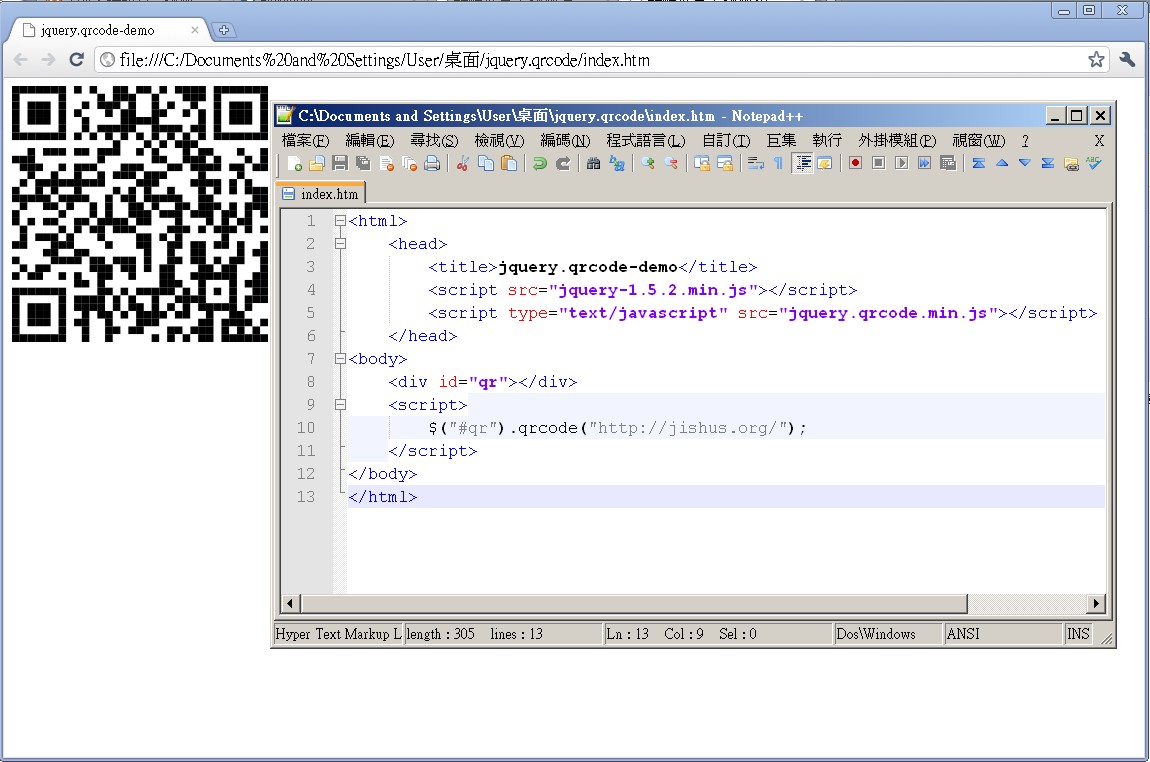Redo the edit using the Redo arrow

pos(563,164)
